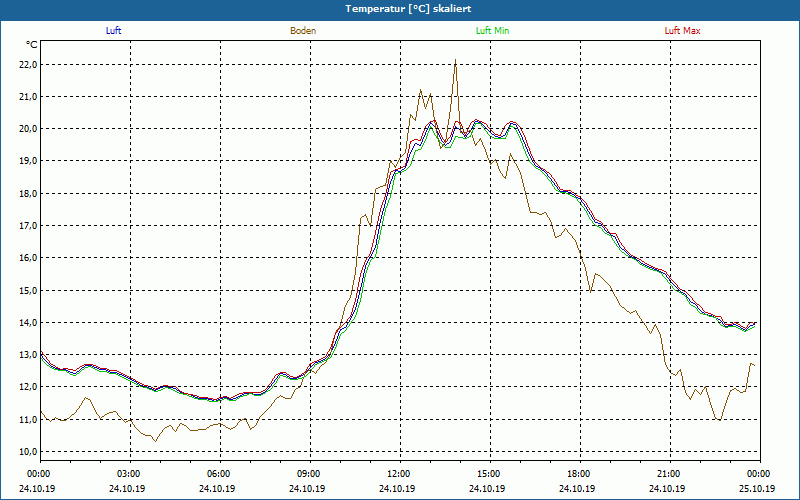The width and height of the screenshot is (800, 500).
Task: Click the "17,0" y-axis value
Action: [x=29, y=226]
